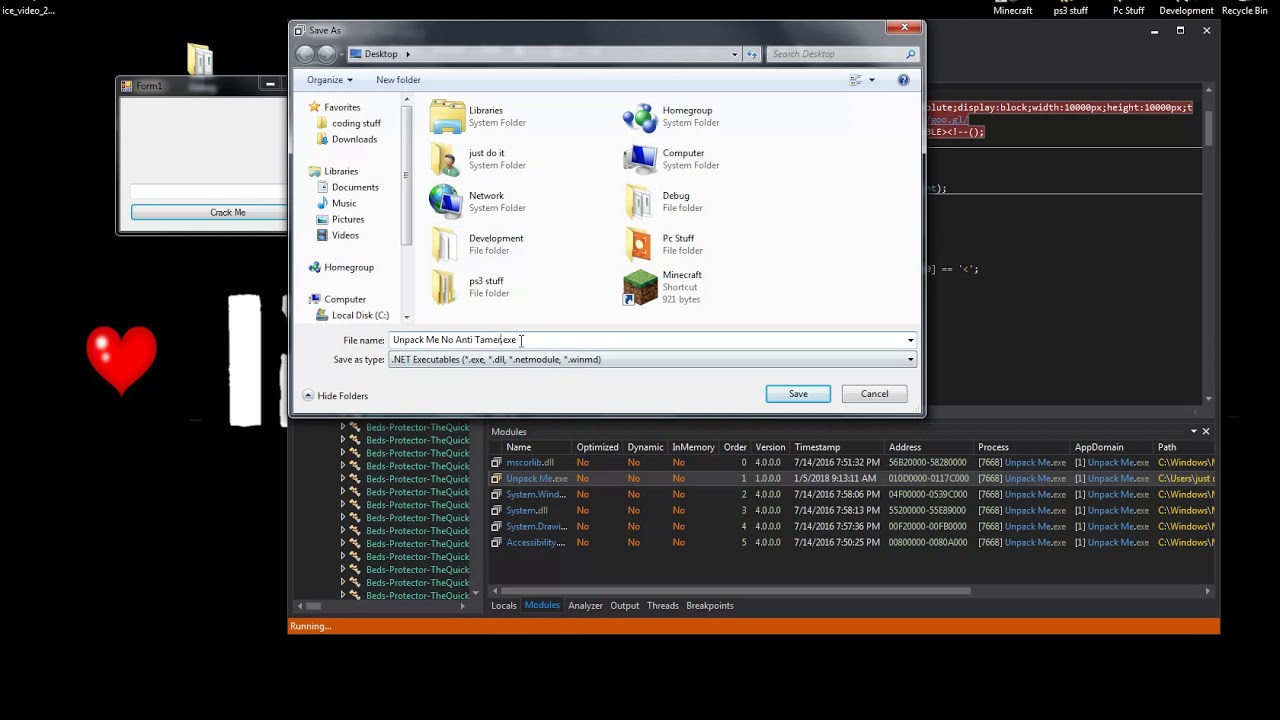The image size is (1280, 720).
Task: Switch to the Threads tab
Action: click(x=663, y=606)
